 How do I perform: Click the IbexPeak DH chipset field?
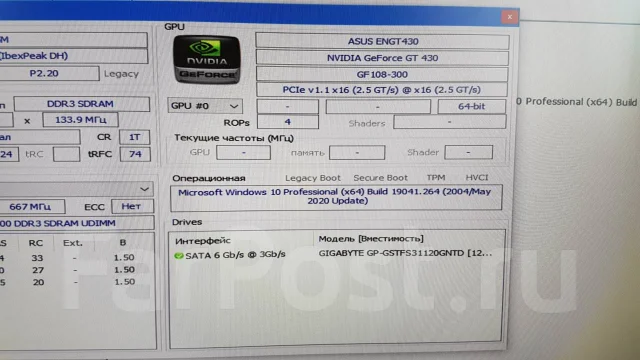(x=73, y=56)
